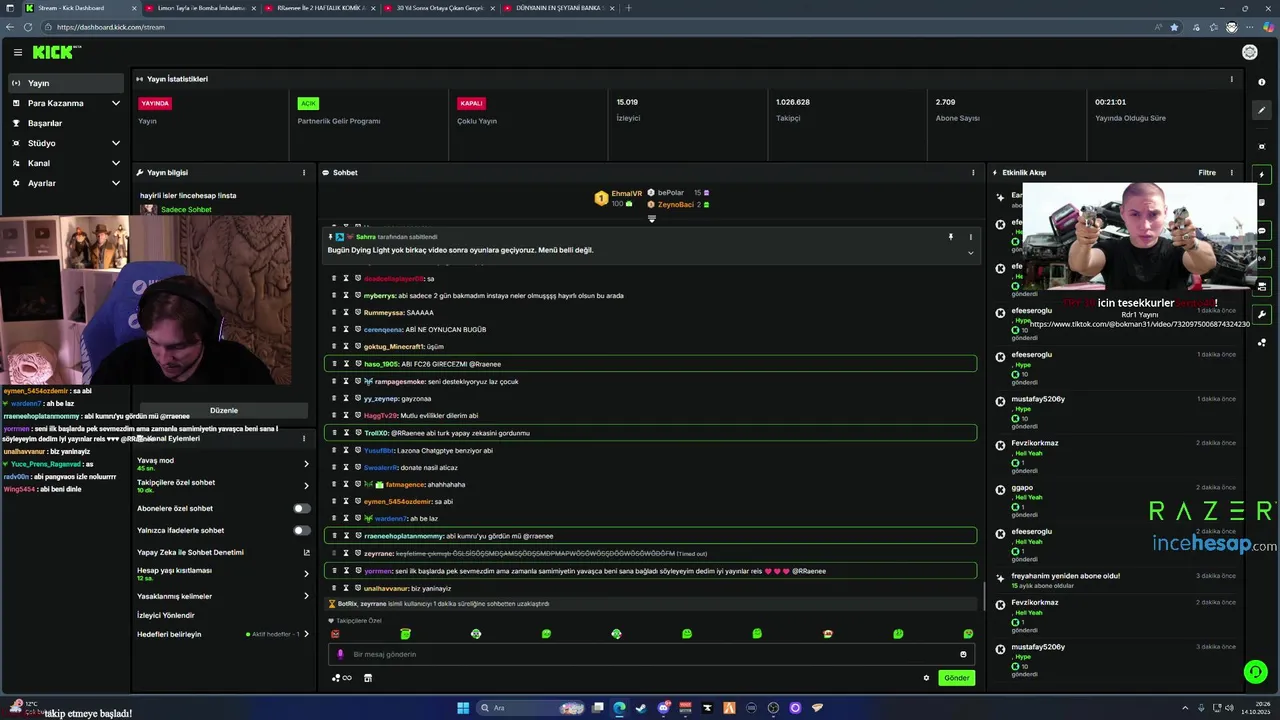Open Sohbet panel three-dot menu

[973, 173]
